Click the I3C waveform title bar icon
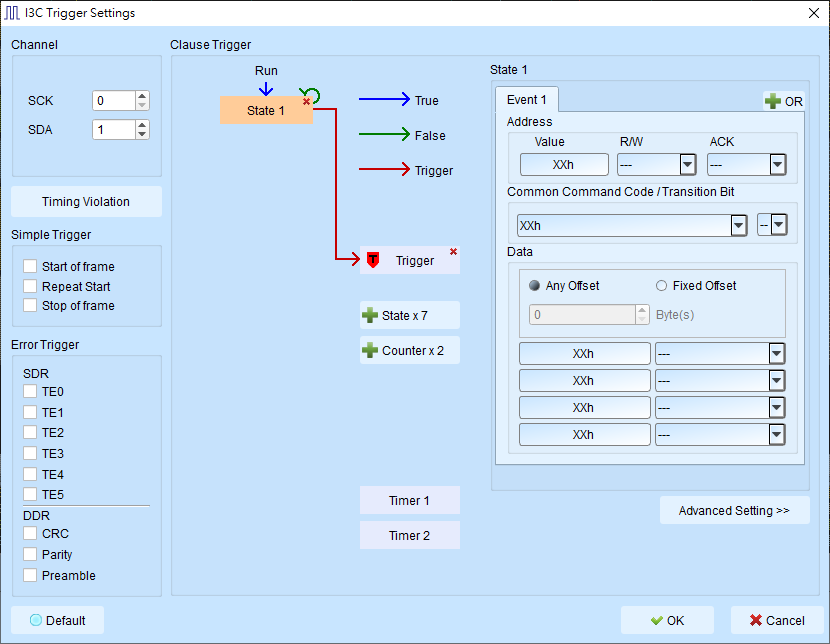The width and height of the screenshot is (830, 644). (12, 13)
